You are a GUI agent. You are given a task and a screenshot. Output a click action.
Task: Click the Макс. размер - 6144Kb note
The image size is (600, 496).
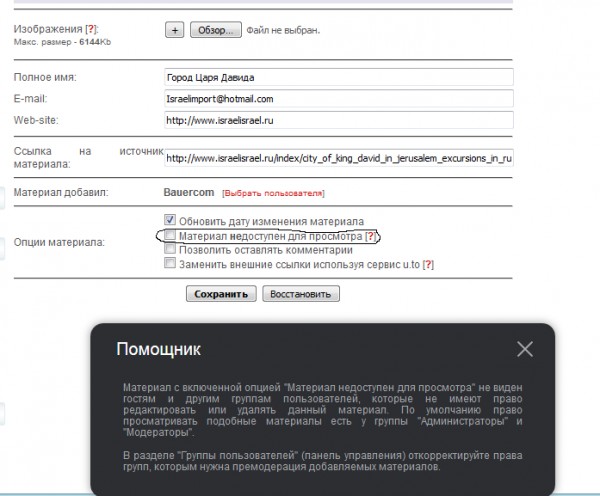[x=62, y=42]
